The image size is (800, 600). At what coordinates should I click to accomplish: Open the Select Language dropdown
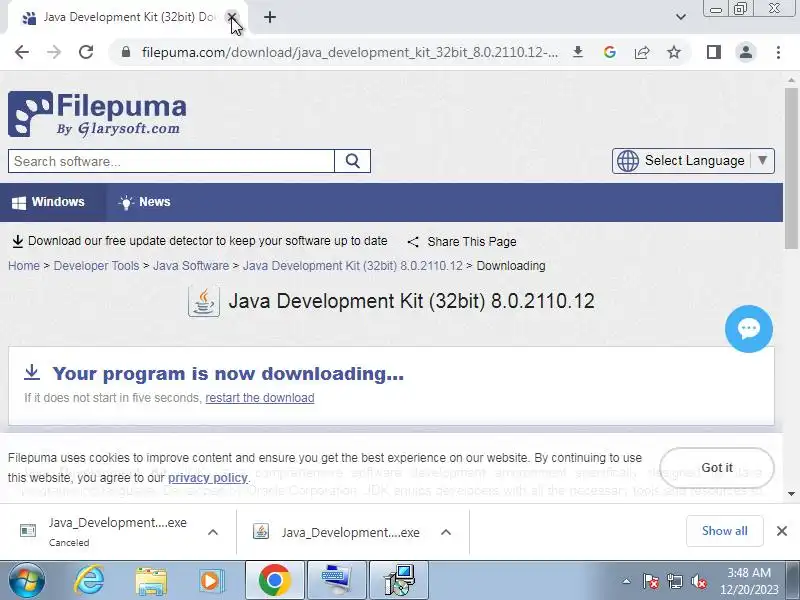pyautogui.click(x=693, y=161)
